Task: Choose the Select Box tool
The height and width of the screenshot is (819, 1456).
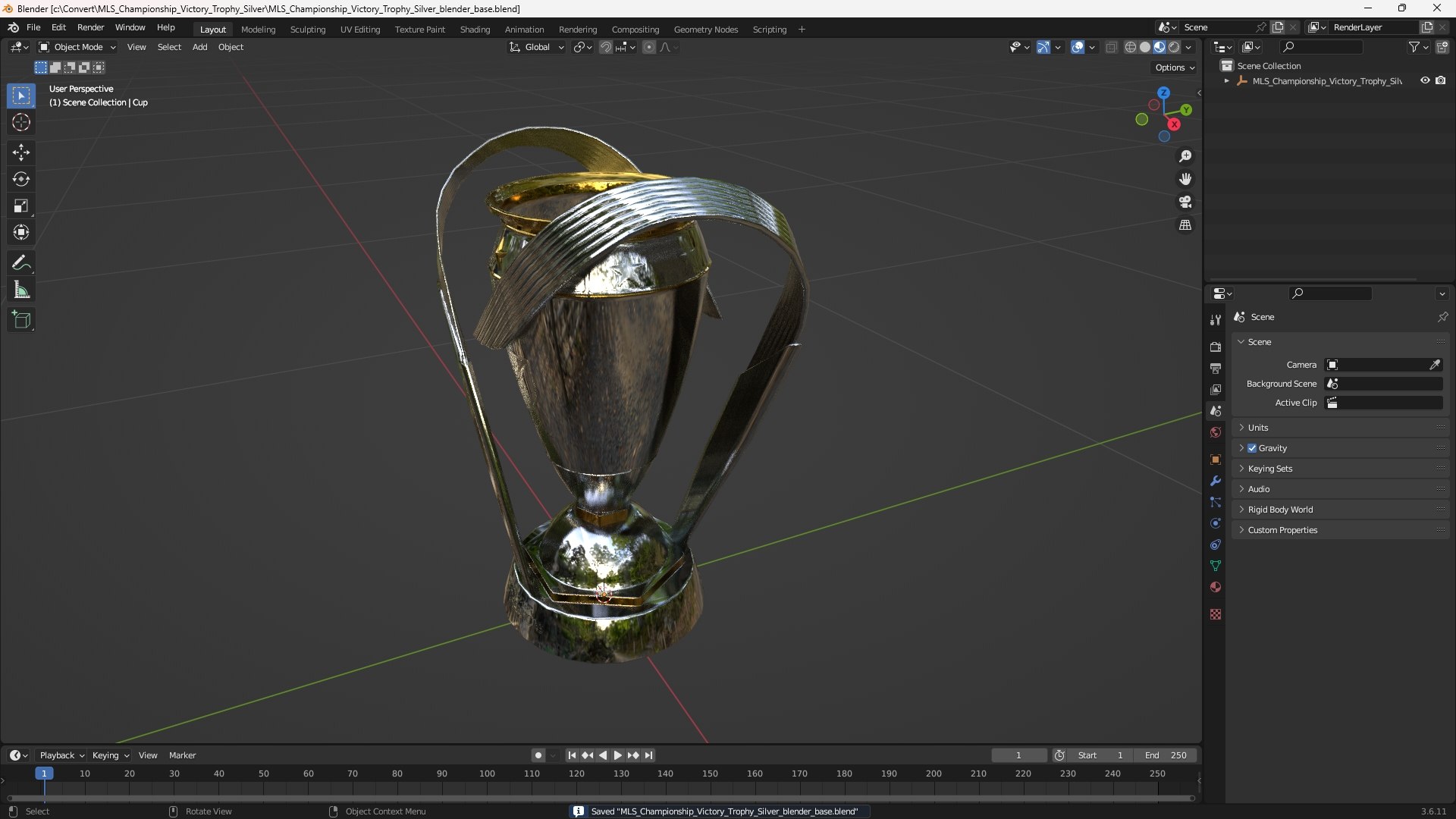Action: (x=21, y=96)
